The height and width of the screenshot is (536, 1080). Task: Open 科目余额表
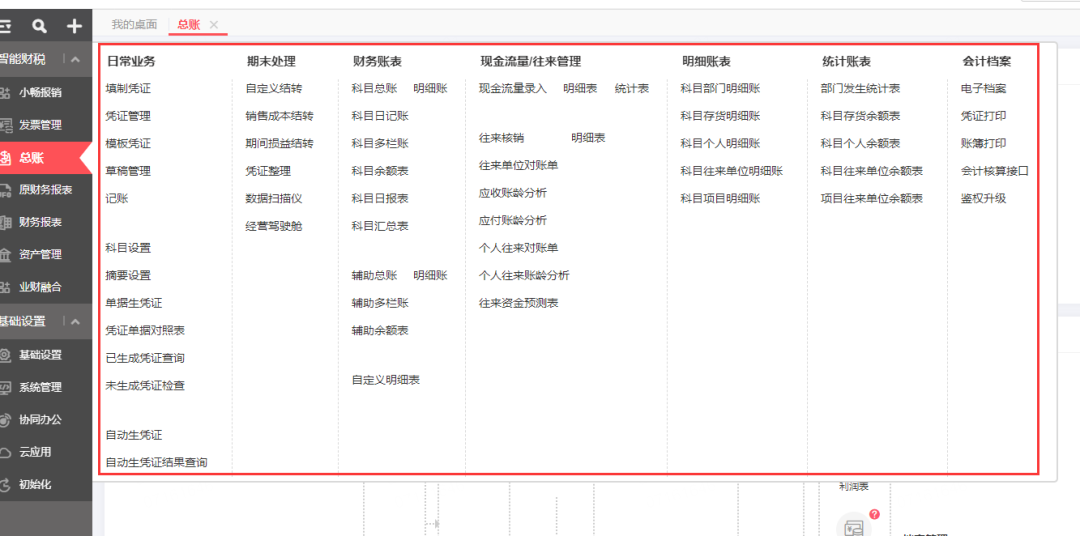[380, 171]
